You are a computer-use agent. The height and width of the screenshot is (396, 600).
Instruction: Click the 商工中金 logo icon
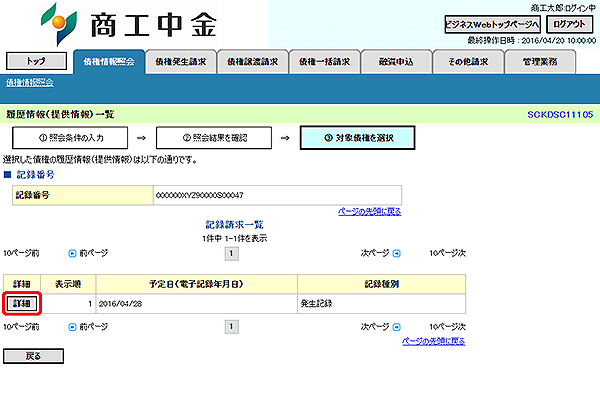pyautogui.click(x=59, y=24)
